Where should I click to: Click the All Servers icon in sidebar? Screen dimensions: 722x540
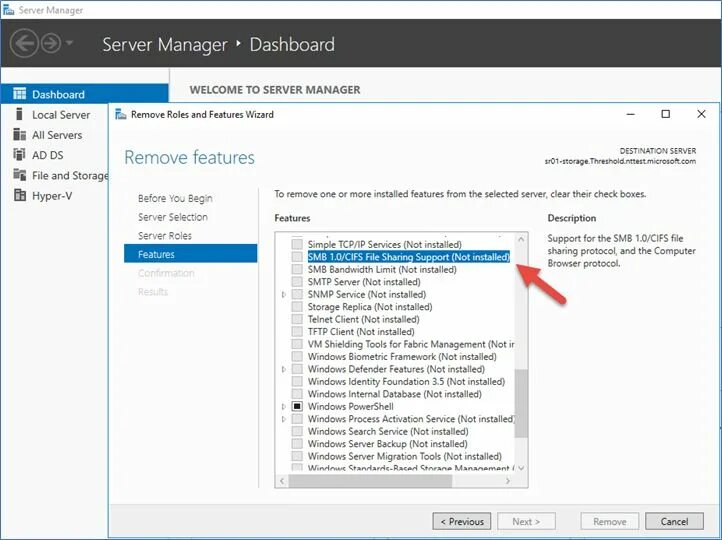pos(20,134)
